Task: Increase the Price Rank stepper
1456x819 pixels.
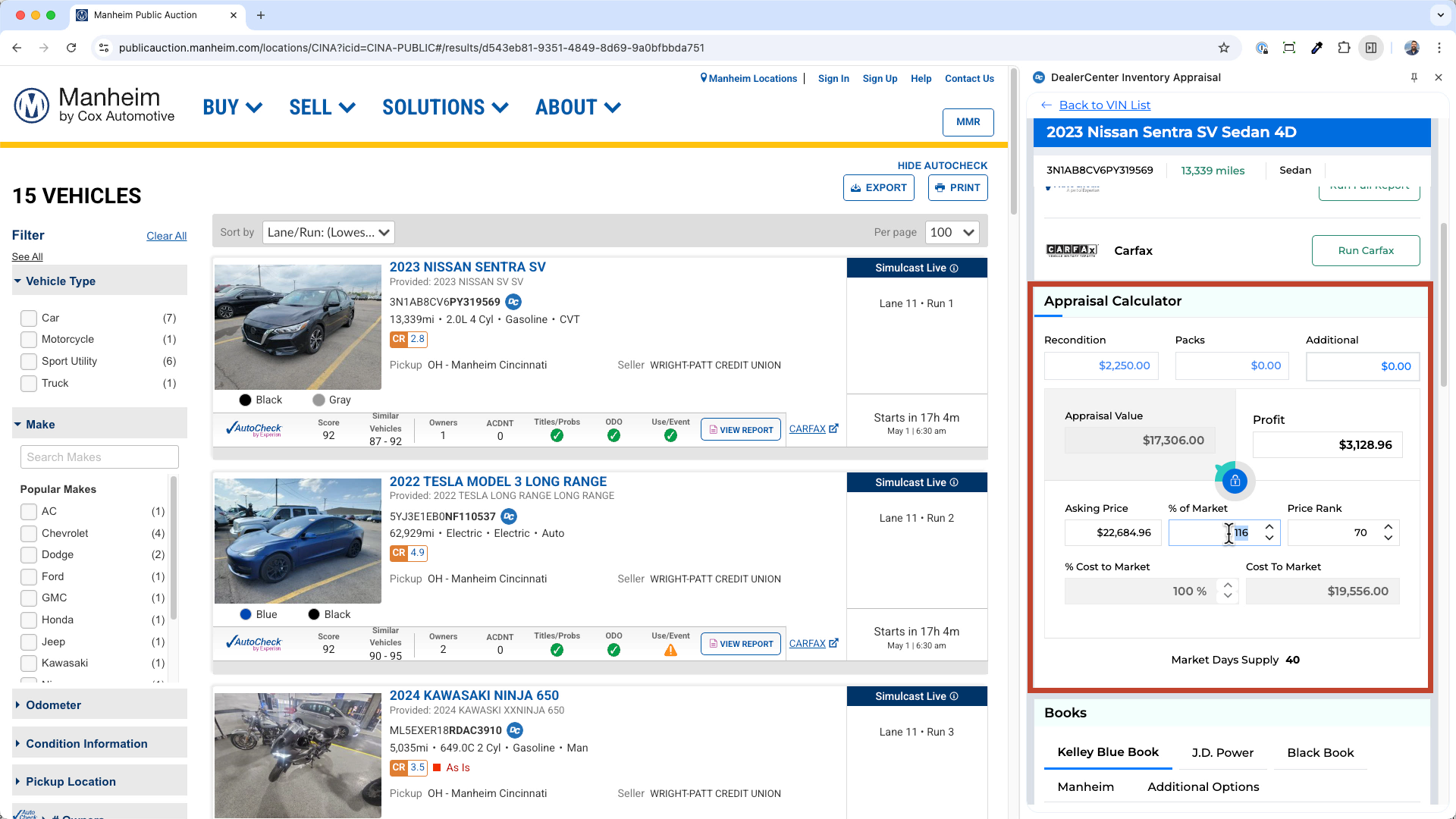Action: pyautogui.click(x=1388, y=527)
